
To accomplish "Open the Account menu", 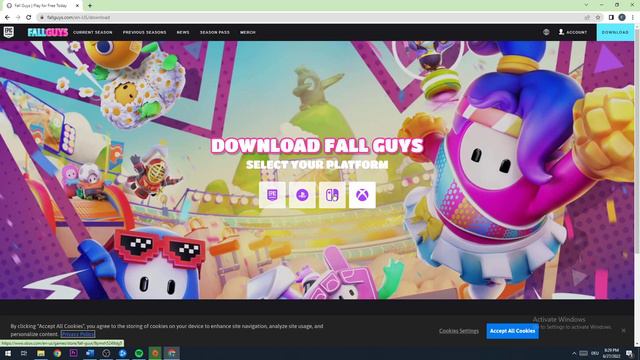I will pyautogui.click(x=573, y=32).
